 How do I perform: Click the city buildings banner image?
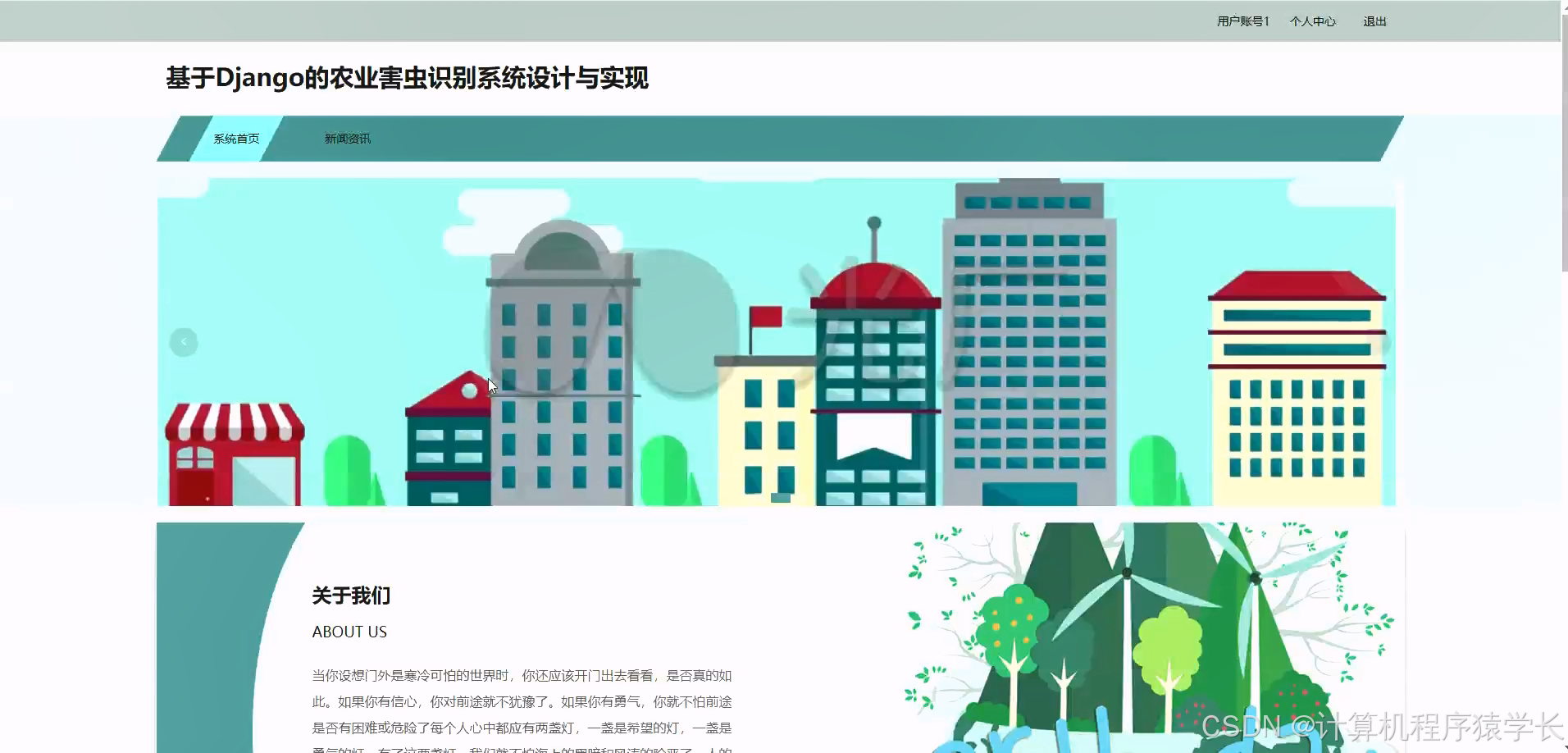tap(776, 342)
